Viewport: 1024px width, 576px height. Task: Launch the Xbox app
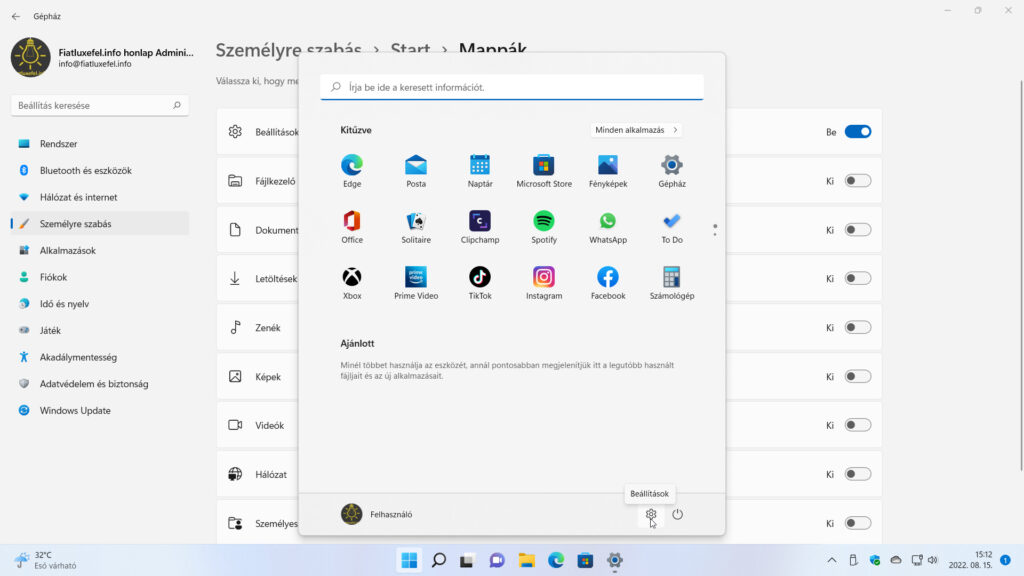click(x=351, y=283)
